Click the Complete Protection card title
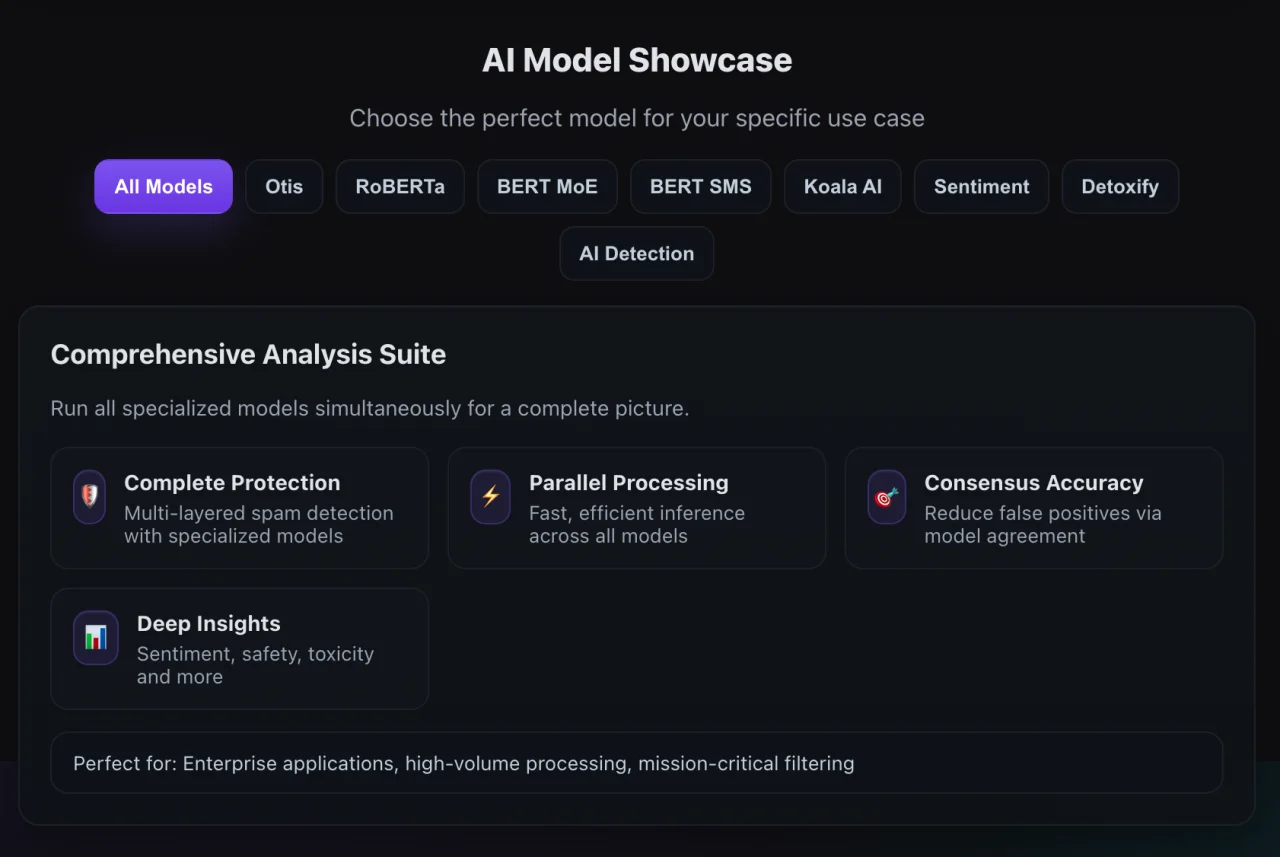The width and height of the screenshot is (1280, 857). click(x=232, y=483)
